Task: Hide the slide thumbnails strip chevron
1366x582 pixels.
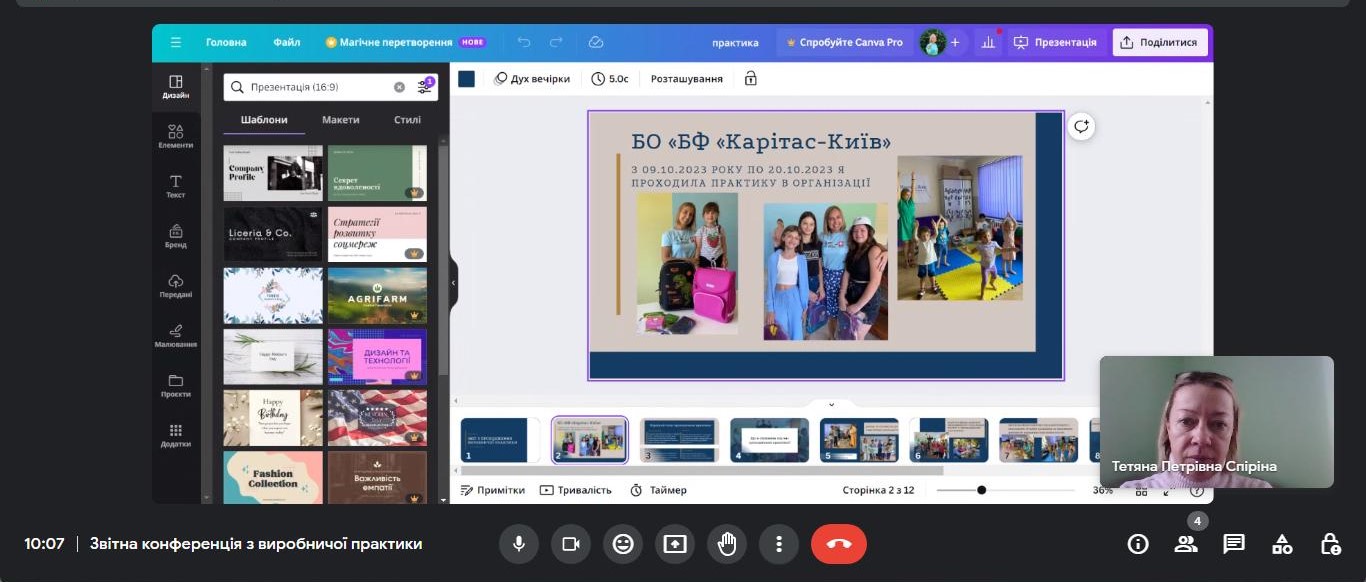Action: point(830,404)
